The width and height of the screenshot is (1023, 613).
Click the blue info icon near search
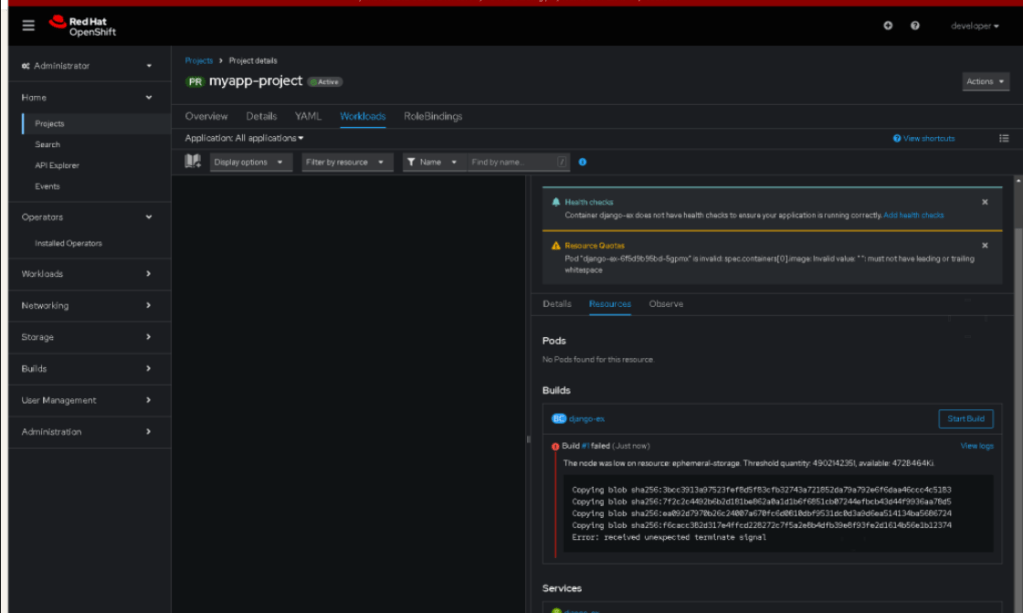coord(583,162)
